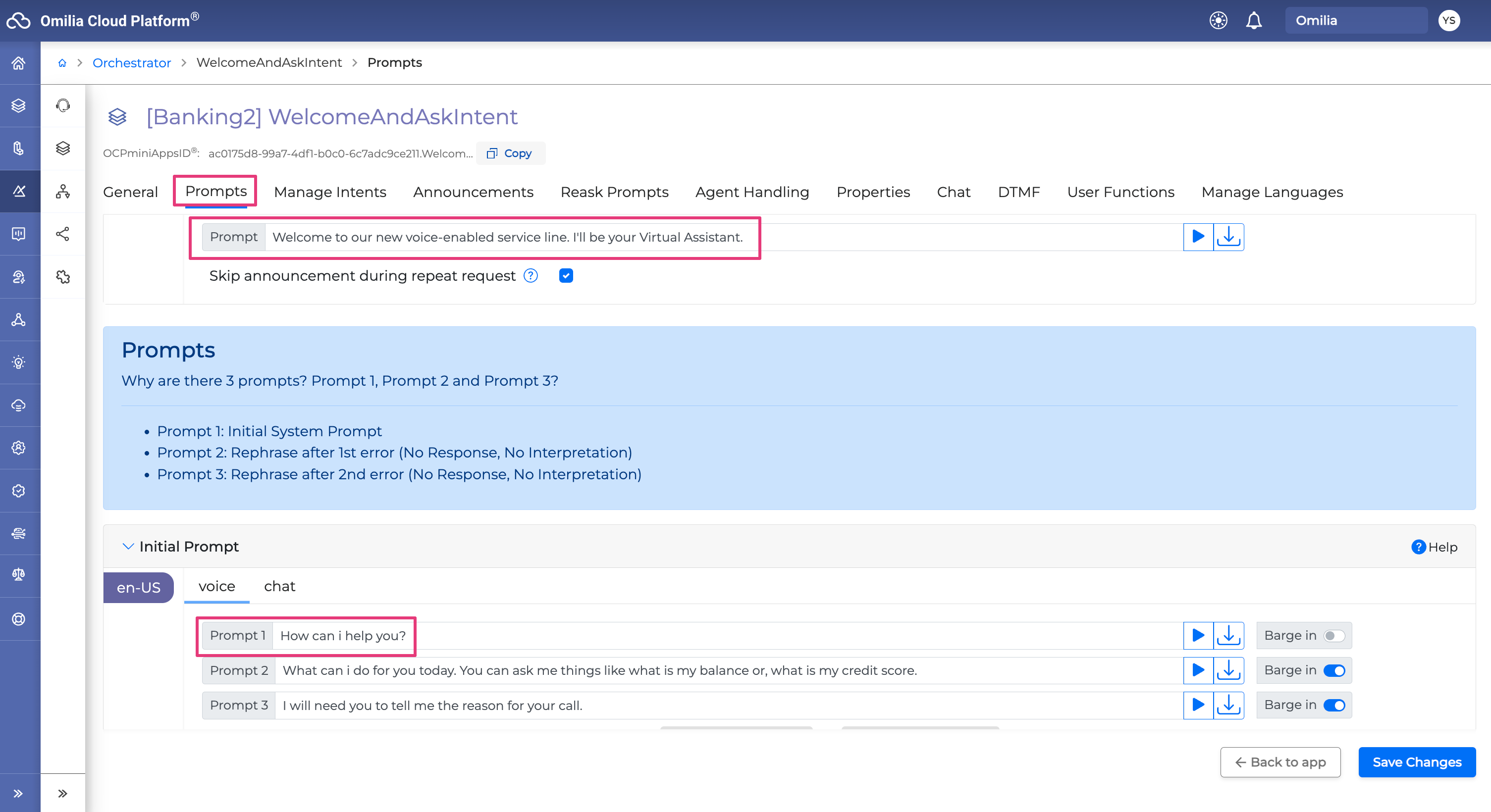
Task: Open the circuit lines icon in the blue sidebar
Action: tap(19, 533)
